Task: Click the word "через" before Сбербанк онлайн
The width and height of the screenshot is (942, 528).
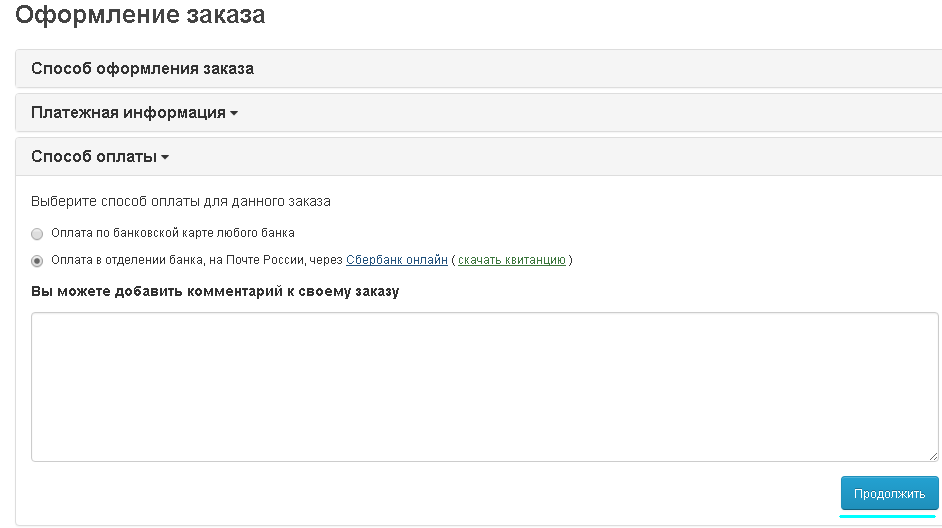Action: tap(326, 260)
